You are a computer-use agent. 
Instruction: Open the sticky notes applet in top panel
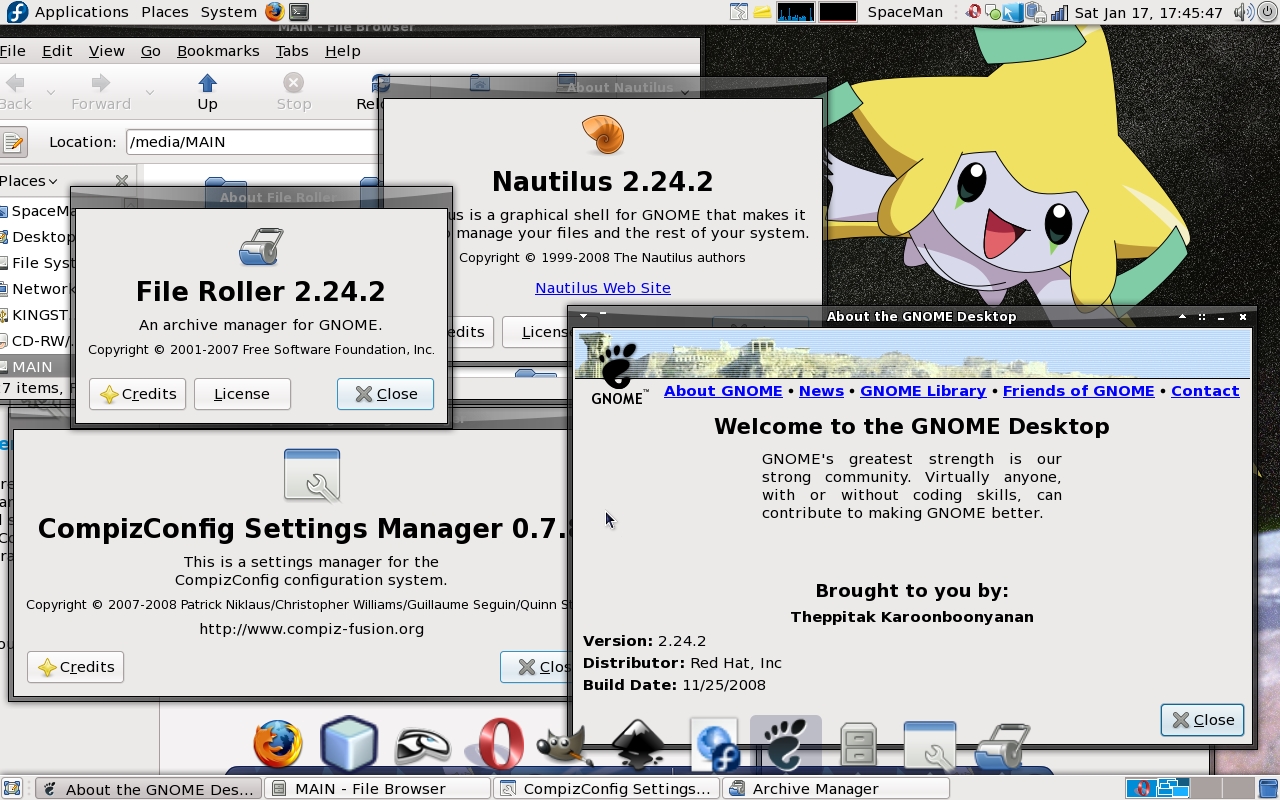click(x=762, y=12)
